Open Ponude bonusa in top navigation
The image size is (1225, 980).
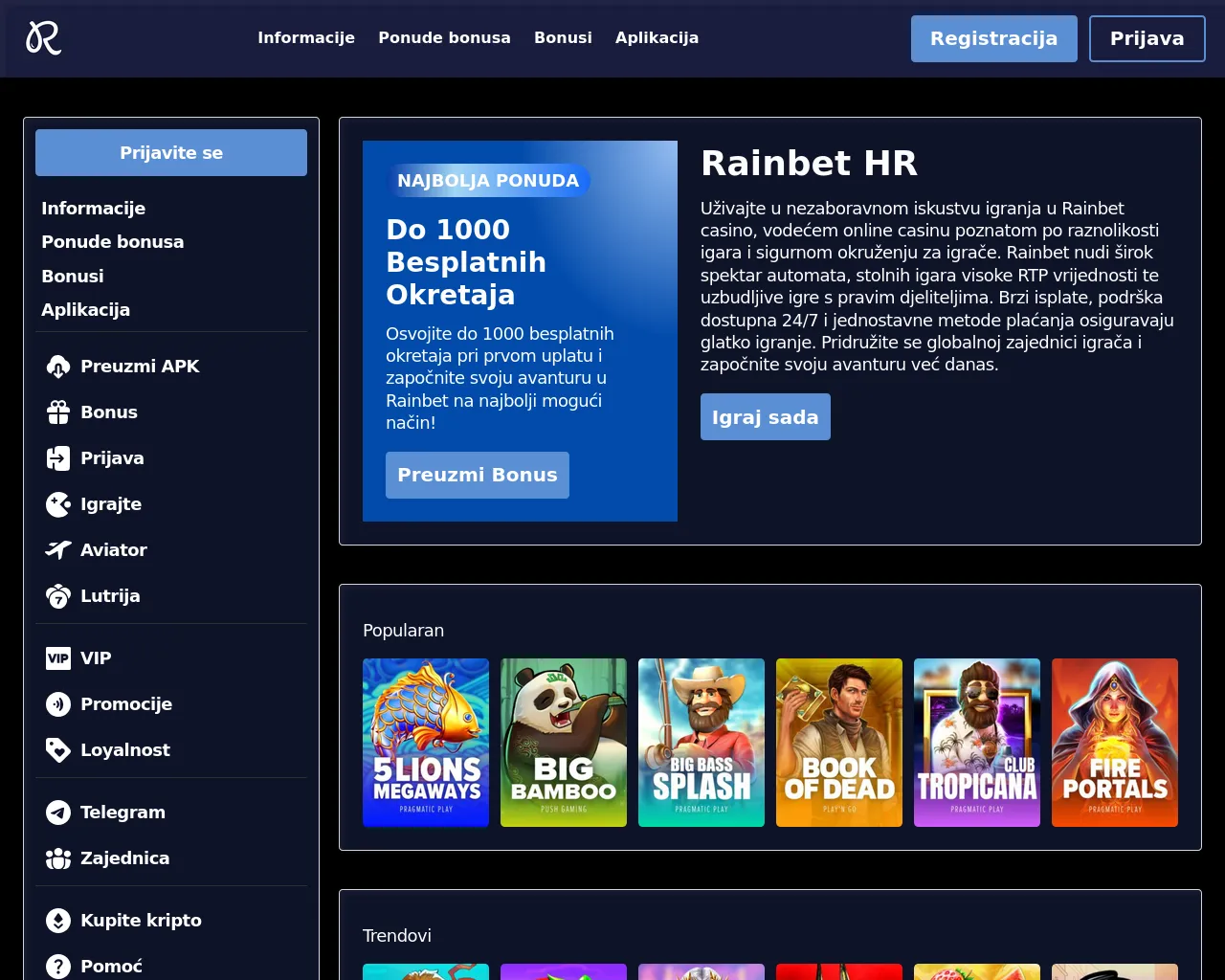pyautogui.click(x=444, y=38)
